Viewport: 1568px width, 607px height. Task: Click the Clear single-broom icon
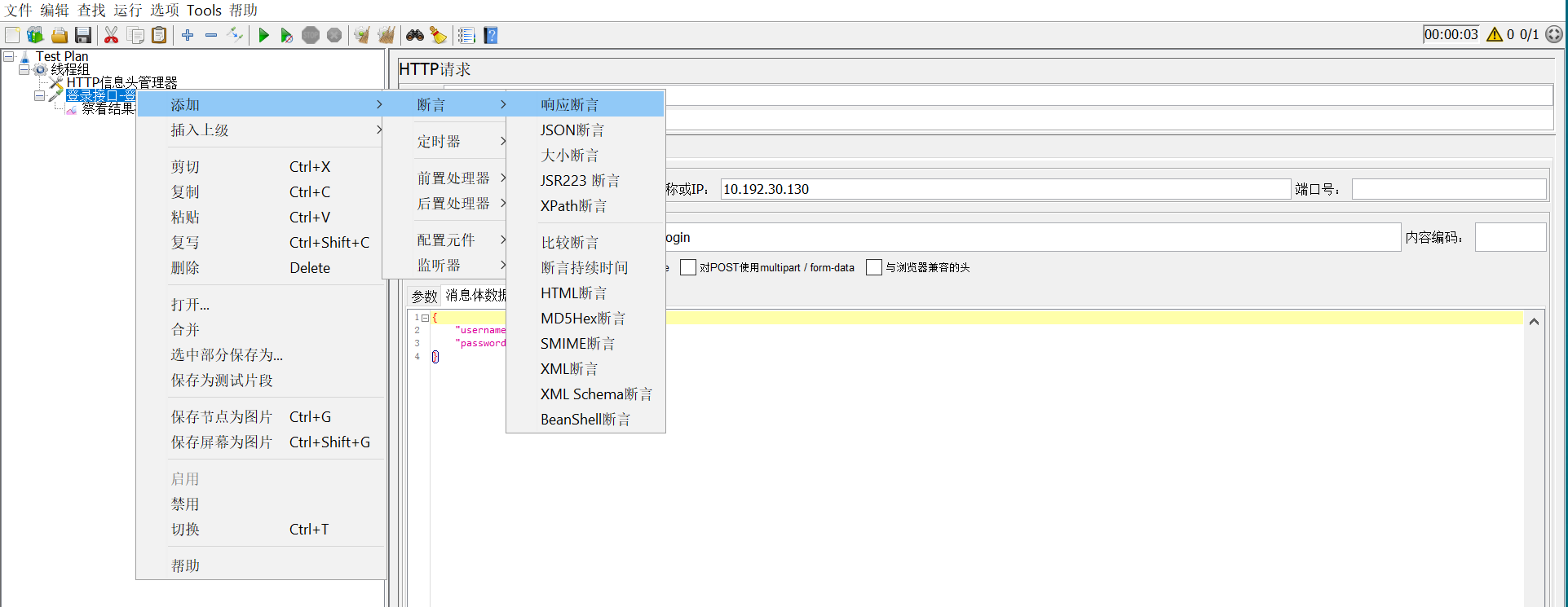pos(362,35)
